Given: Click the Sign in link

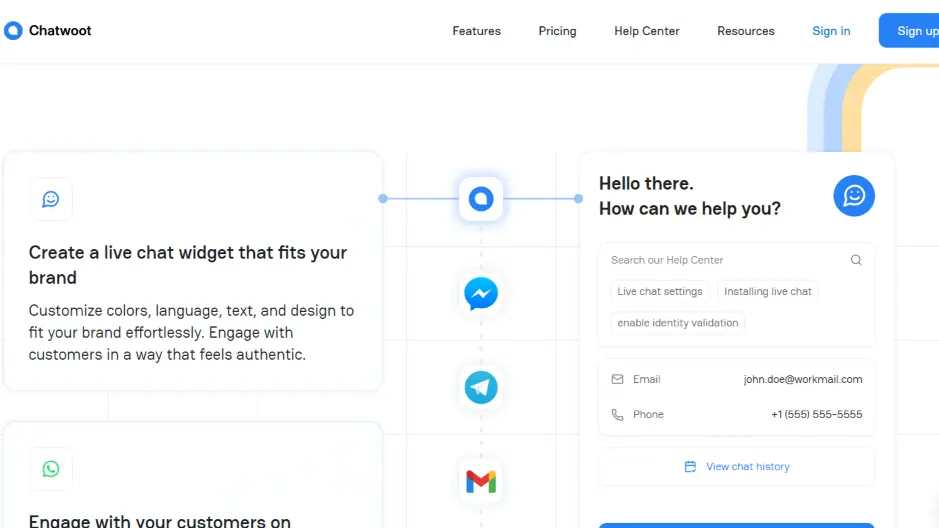Looking at the screenshot, I should pos(831,31).
